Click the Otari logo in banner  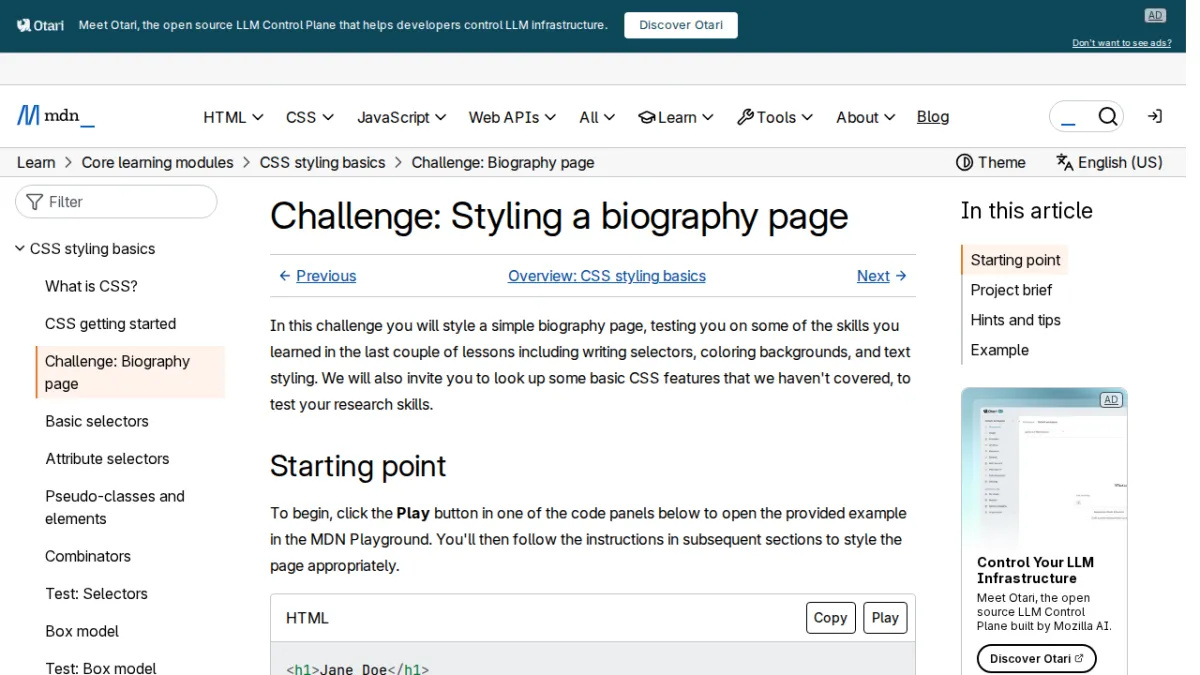click(41, 25)
